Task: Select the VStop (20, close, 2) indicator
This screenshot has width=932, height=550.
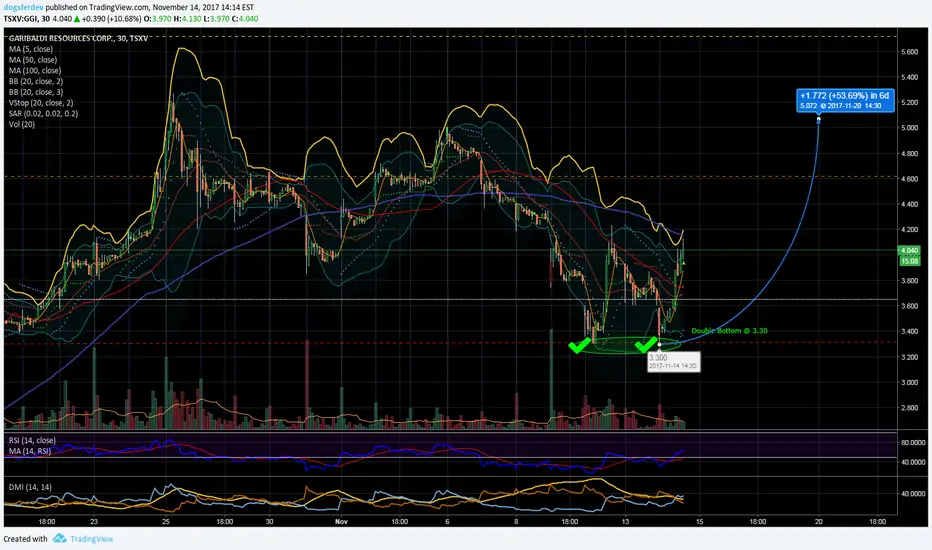Action: coord(41,103)
